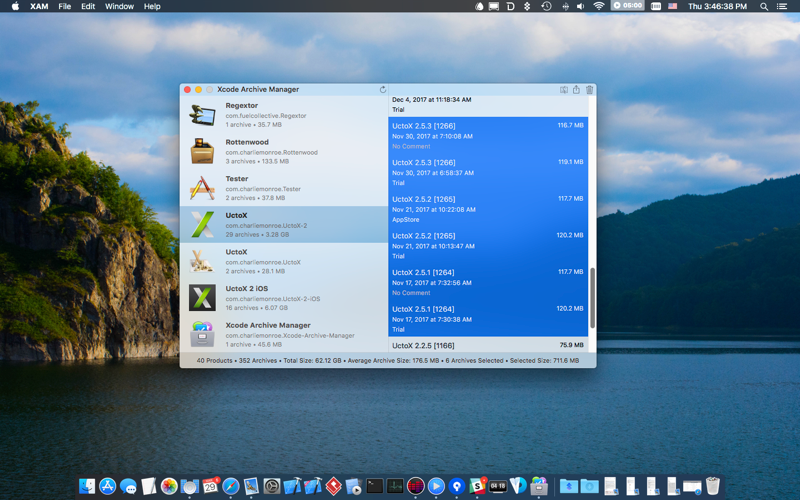Select UctoX 2.5.2 archive of 120.2 MB
Screen dimensions: 800x500
(x=488, y=246)
